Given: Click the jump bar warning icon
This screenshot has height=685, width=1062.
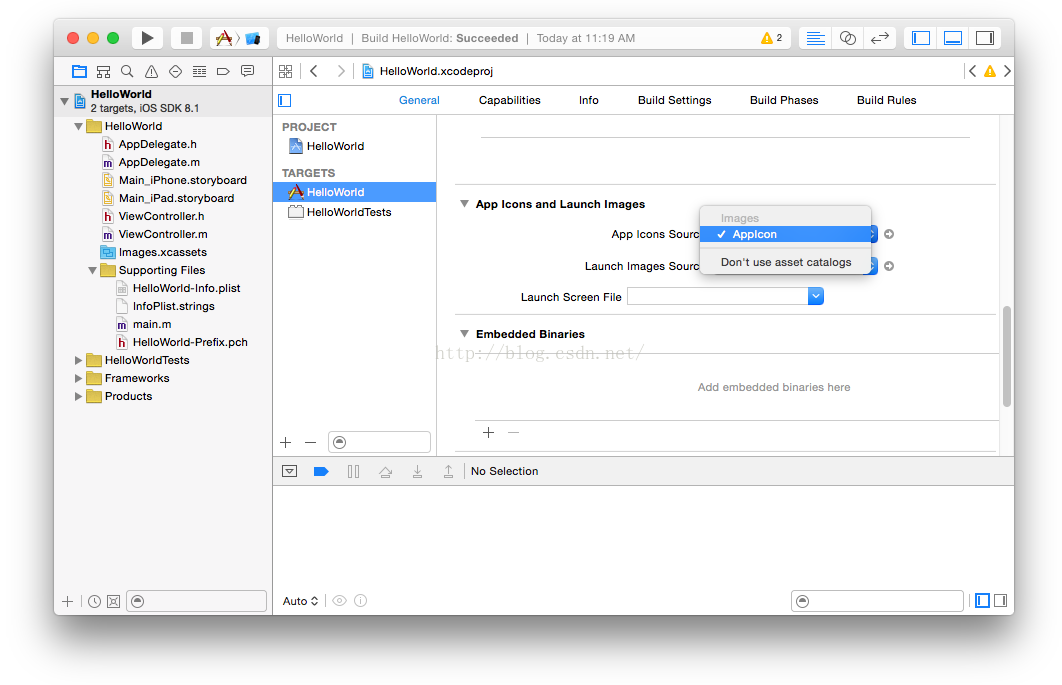Looking at the screenshot, I should pos(990,71).
